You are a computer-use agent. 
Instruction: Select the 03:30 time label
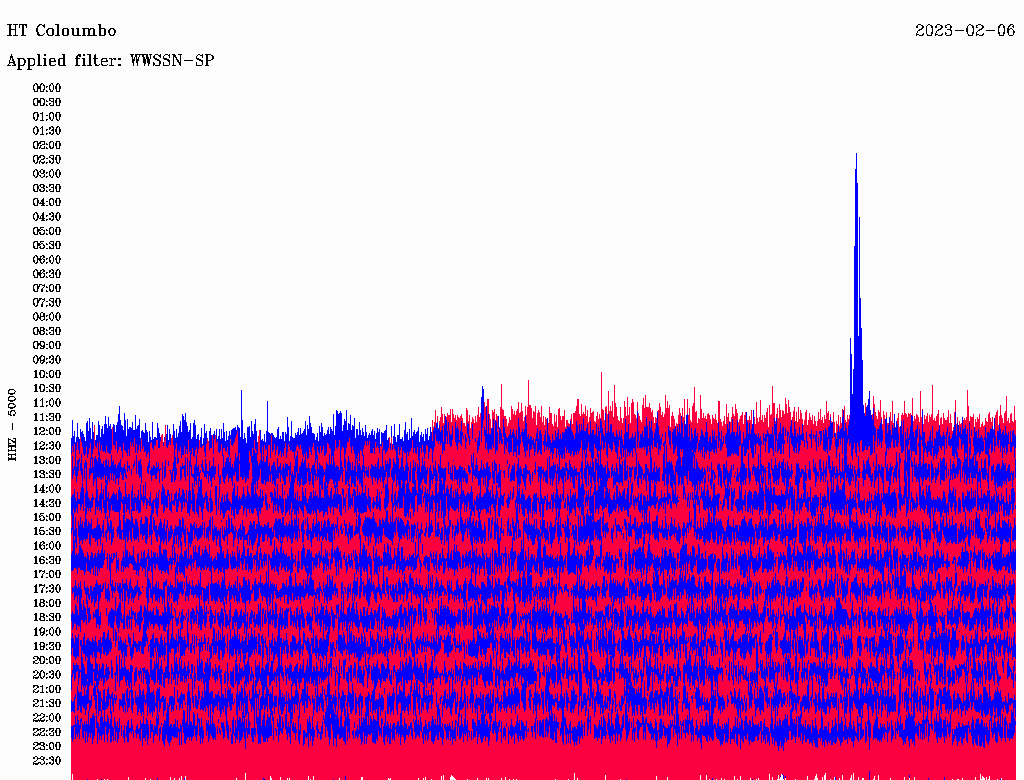47,188
